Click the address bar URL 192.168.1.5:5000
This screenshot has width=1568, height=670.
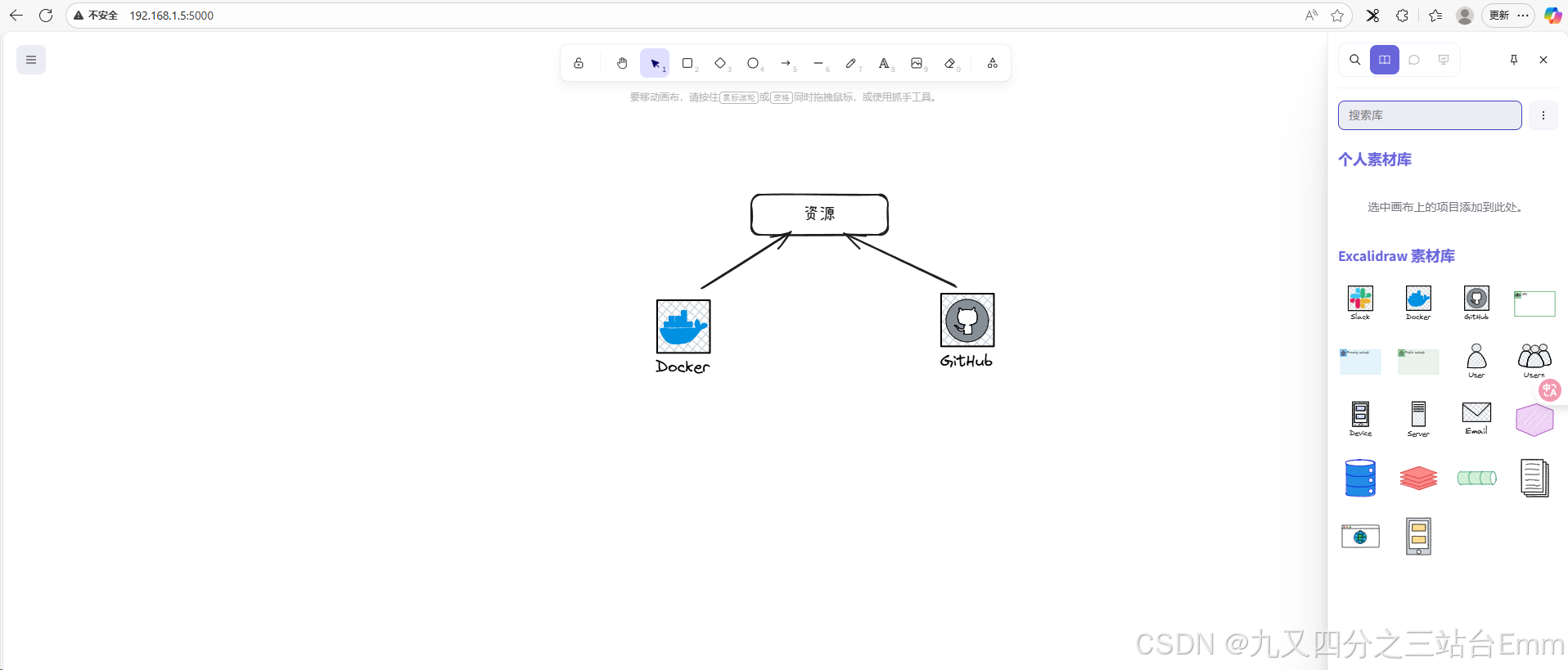pyautogui.click(x=172, y=16)
